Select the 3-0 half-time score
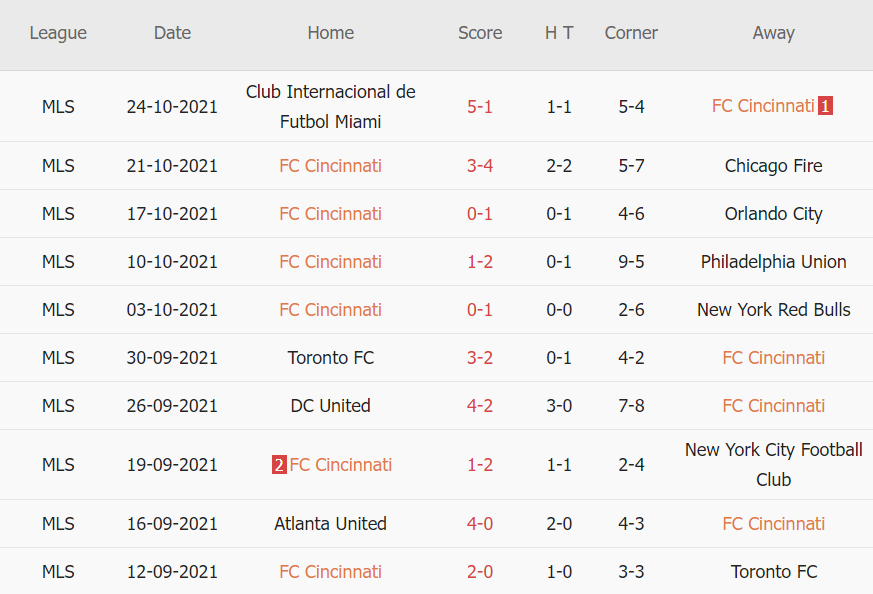 coord(559,406)
